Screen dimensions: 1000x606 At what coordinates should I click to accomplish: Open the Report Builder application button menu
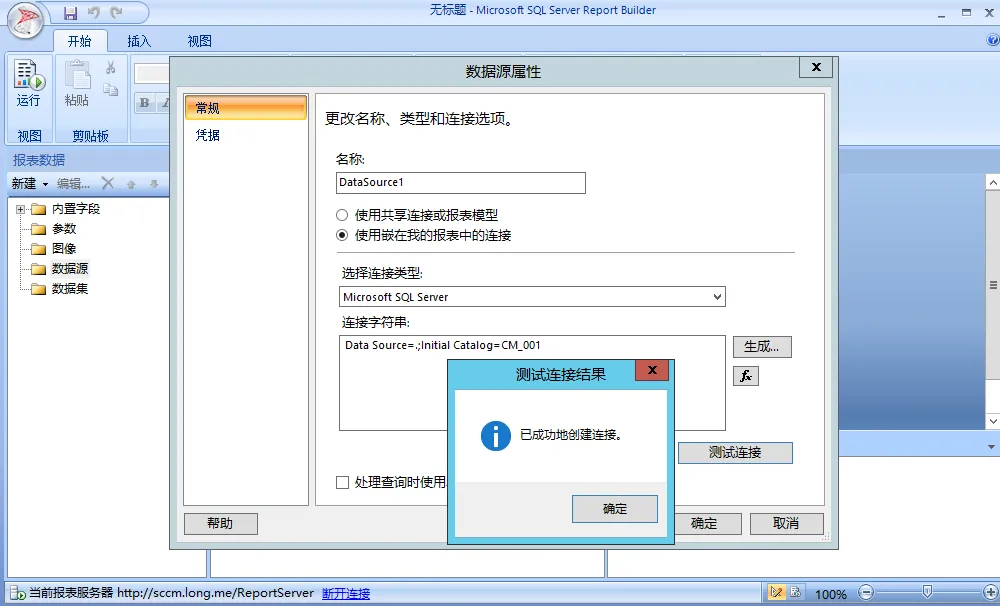[x=26, y=20]
